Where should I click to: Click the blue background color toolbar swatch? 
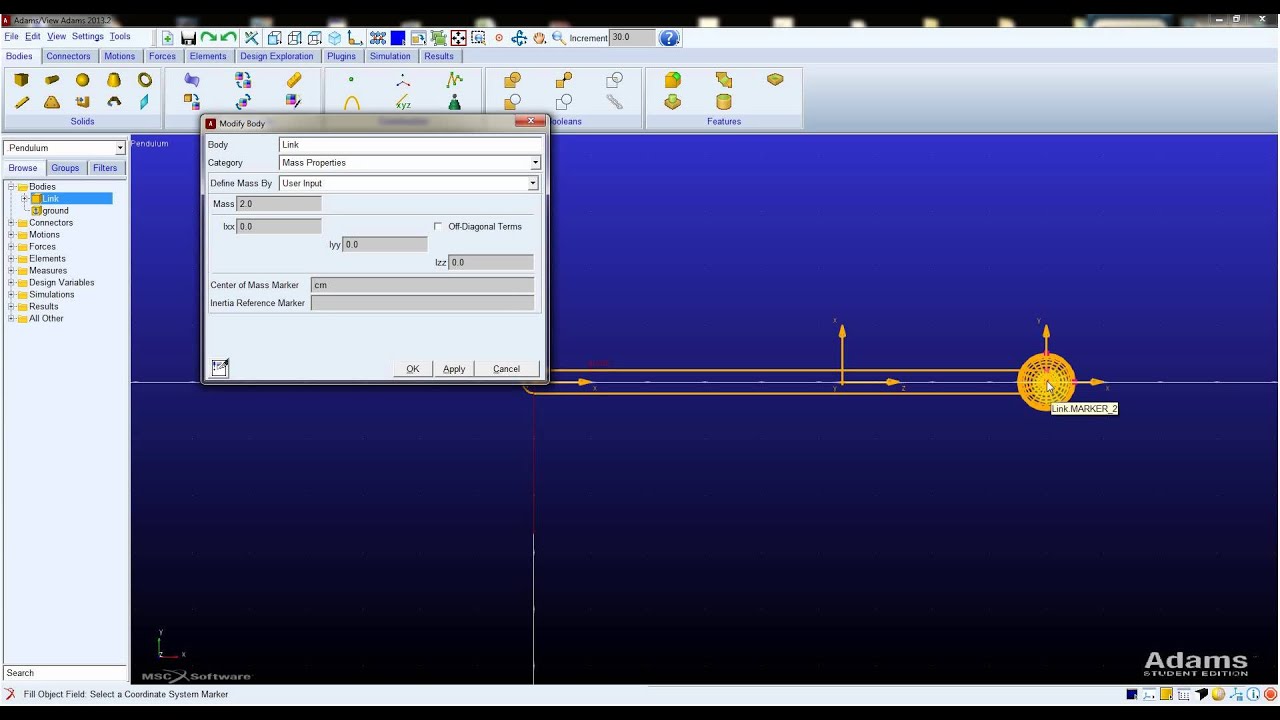click(x=398, y=38)
